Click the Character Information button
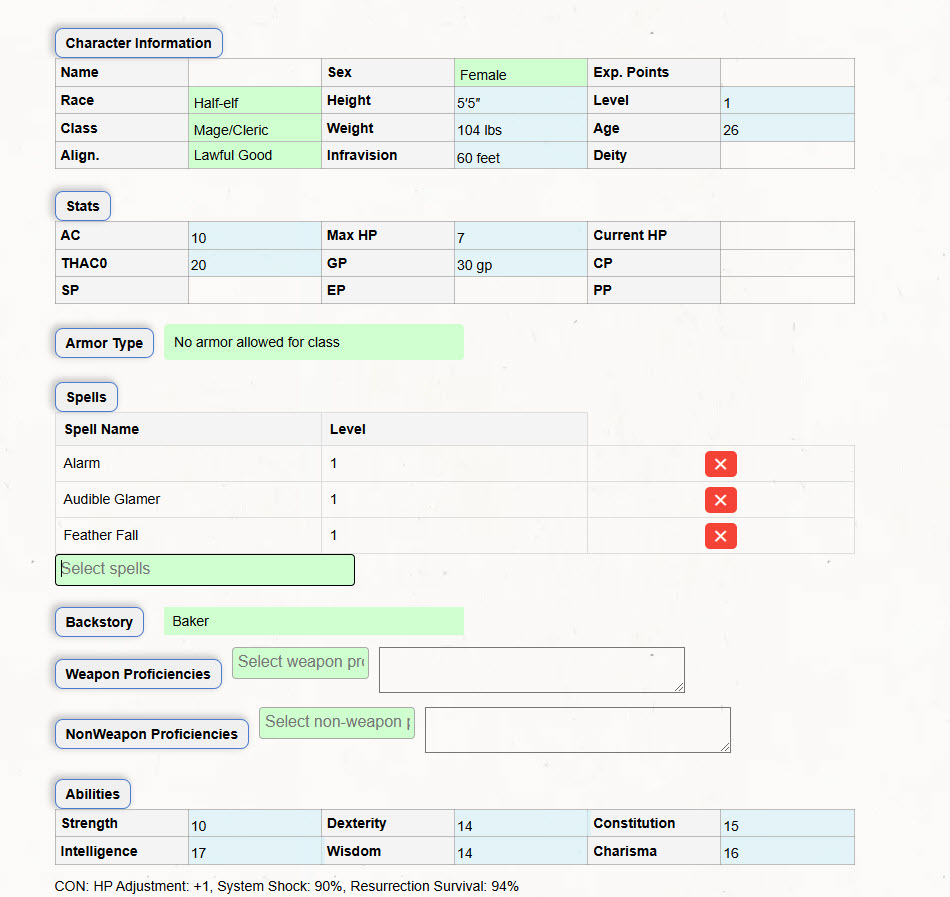This screenshot has height=897, width=950. tap(139, 43)
